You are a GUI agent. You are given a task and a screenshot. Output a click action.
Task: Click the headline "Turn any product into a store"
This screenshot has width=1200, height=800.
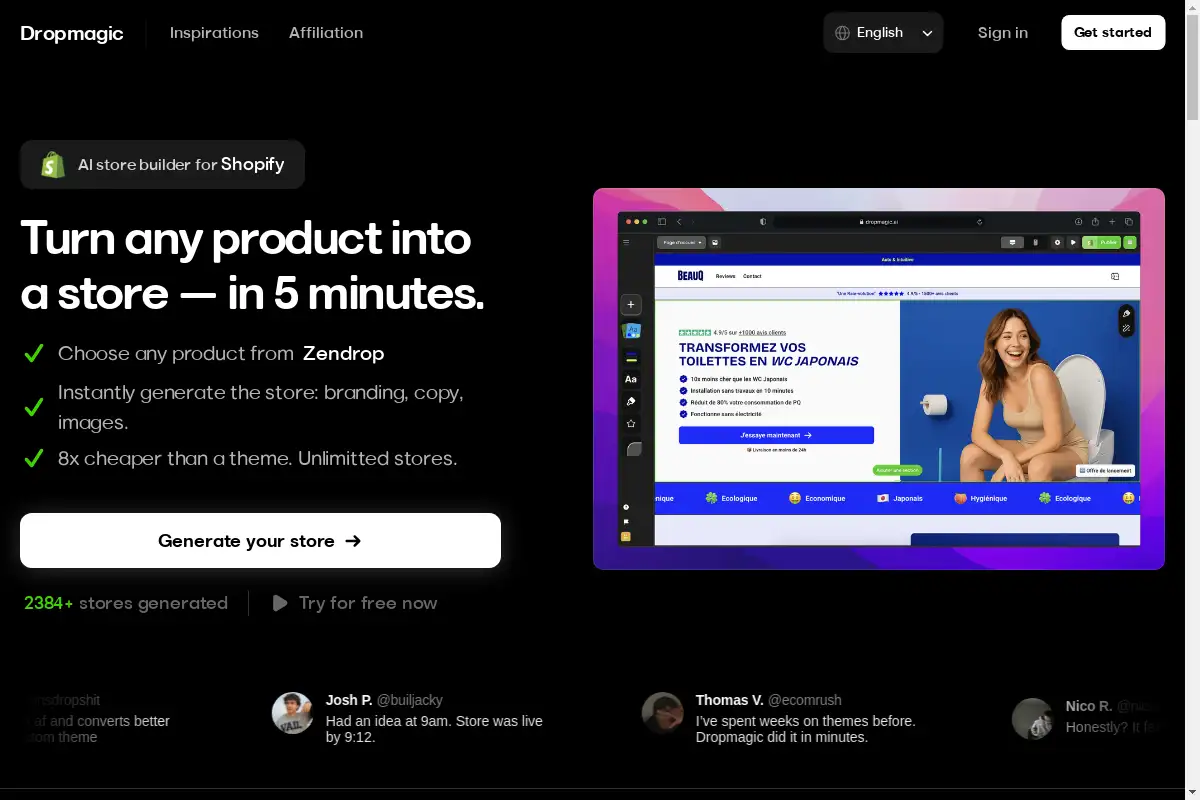click(252, 265)
